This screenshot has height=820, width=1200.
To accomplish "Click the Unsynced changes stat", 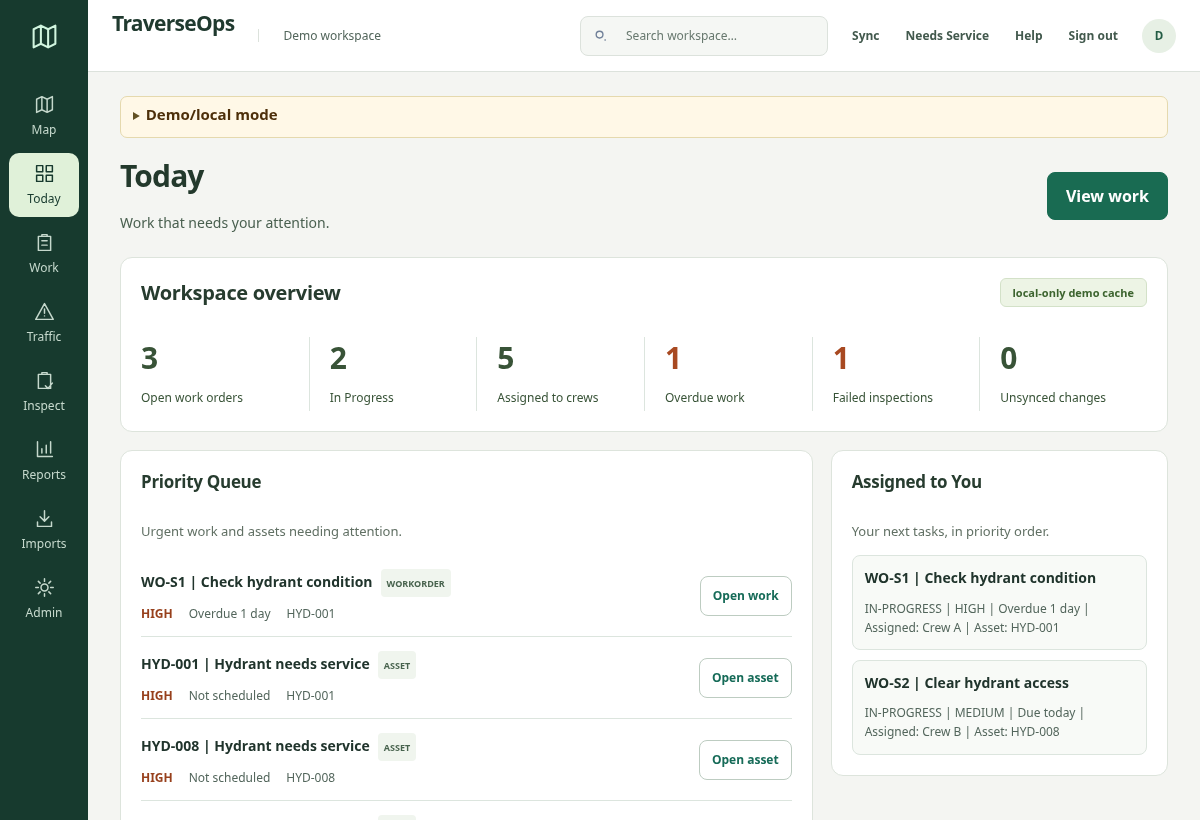I will (1063, 374).
